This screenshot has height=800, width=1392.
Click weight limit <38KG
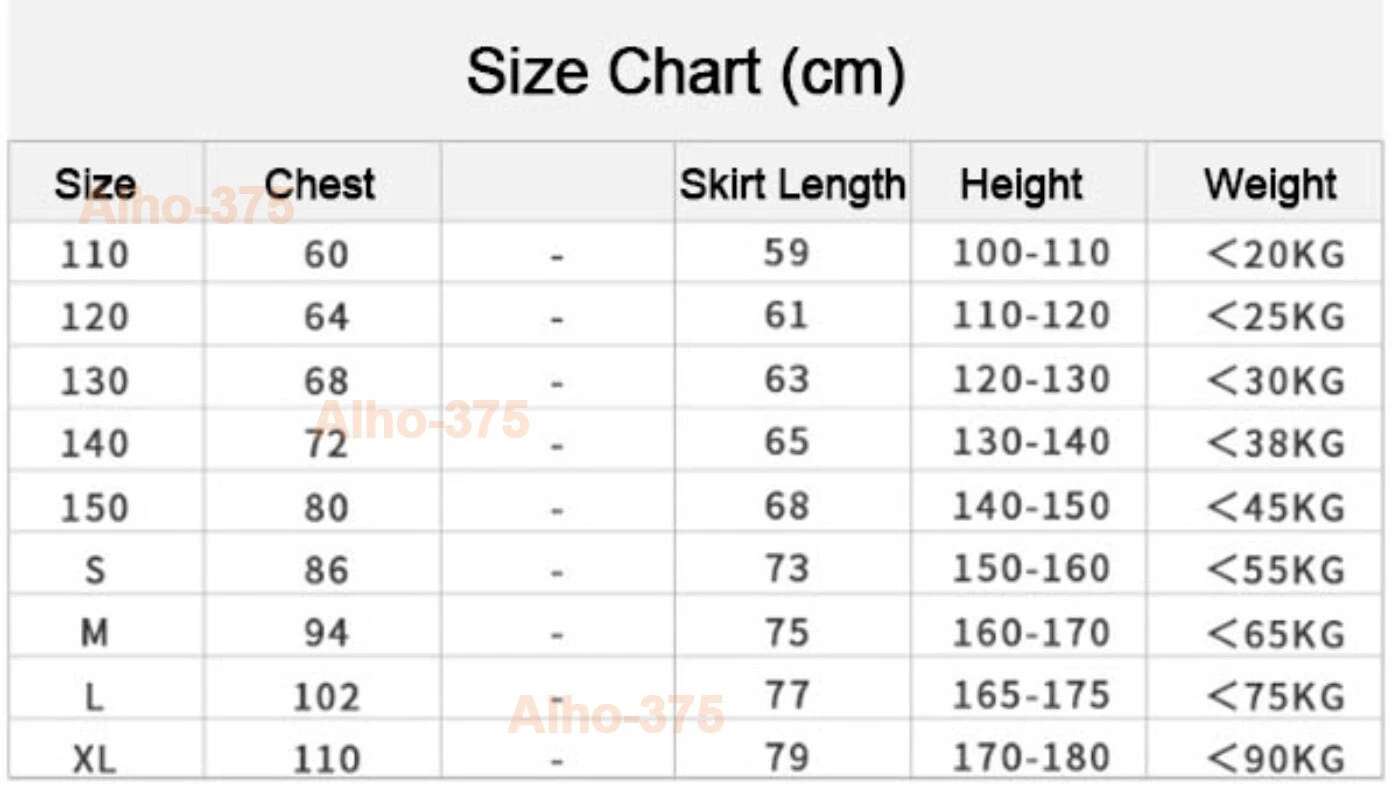(x=1276, y=443)
